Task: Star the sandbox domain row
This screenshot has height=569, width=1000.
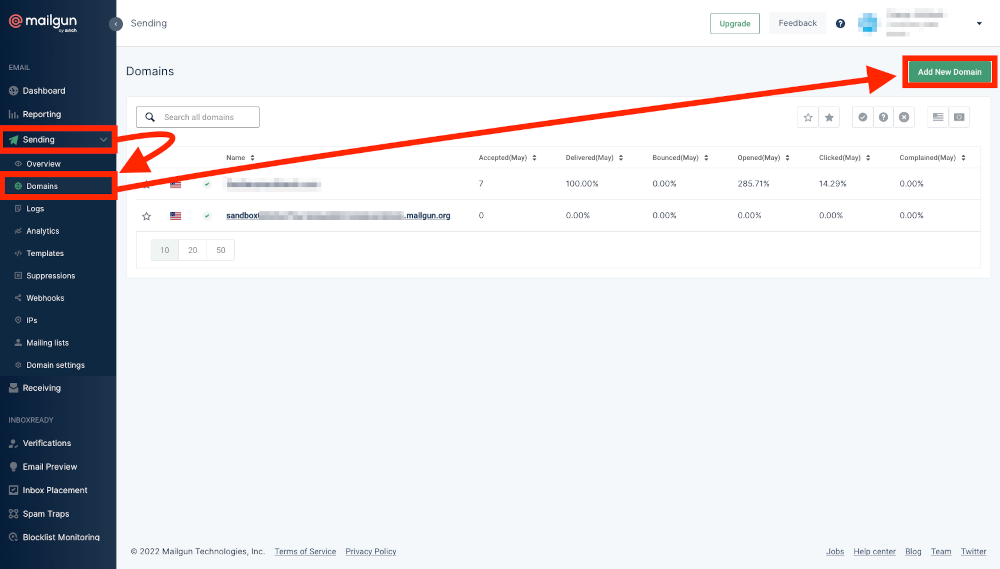Action: (147, 216)
